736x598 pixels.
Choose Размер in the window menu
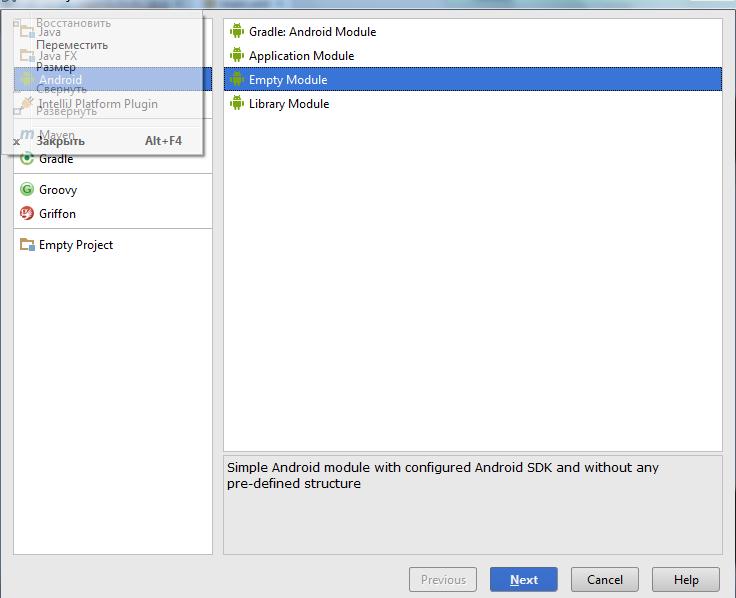pyautogui.click(x=102, y=67)
